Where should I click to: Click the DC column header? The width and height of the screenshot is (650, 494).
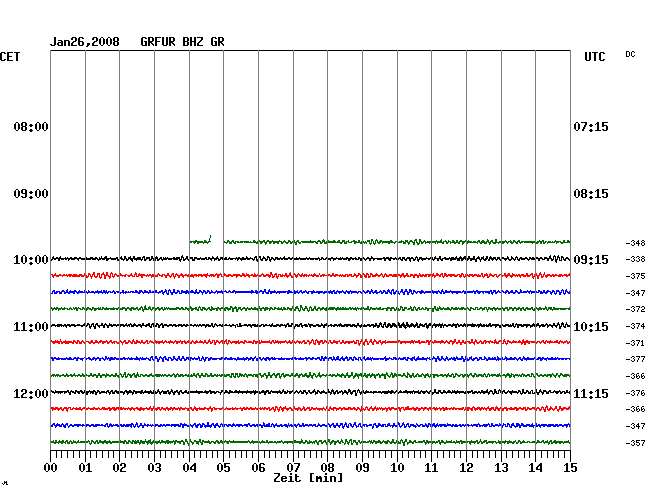coord(630,54)
